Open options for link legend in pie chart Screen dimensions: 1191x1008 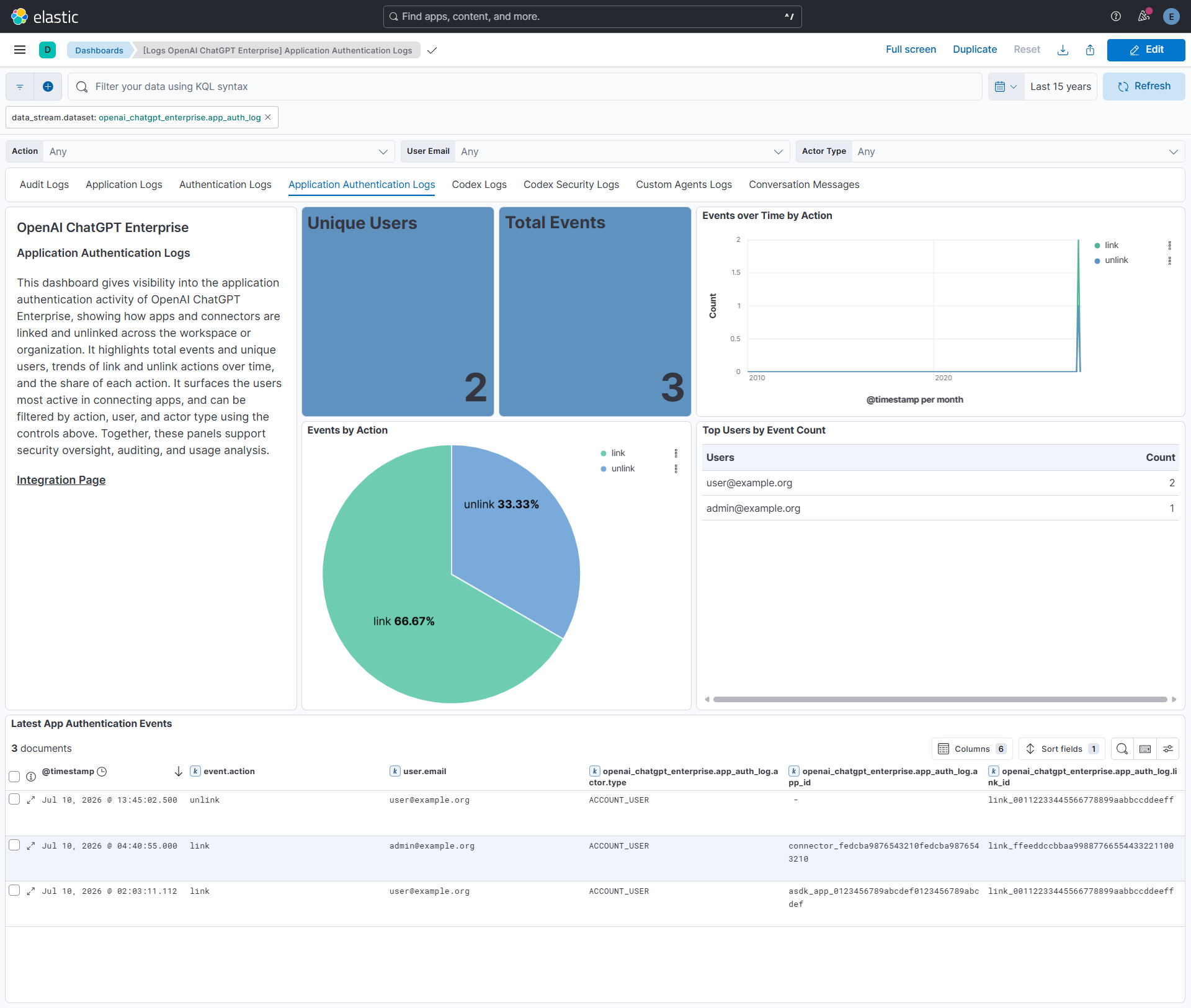tap(676, 453)
